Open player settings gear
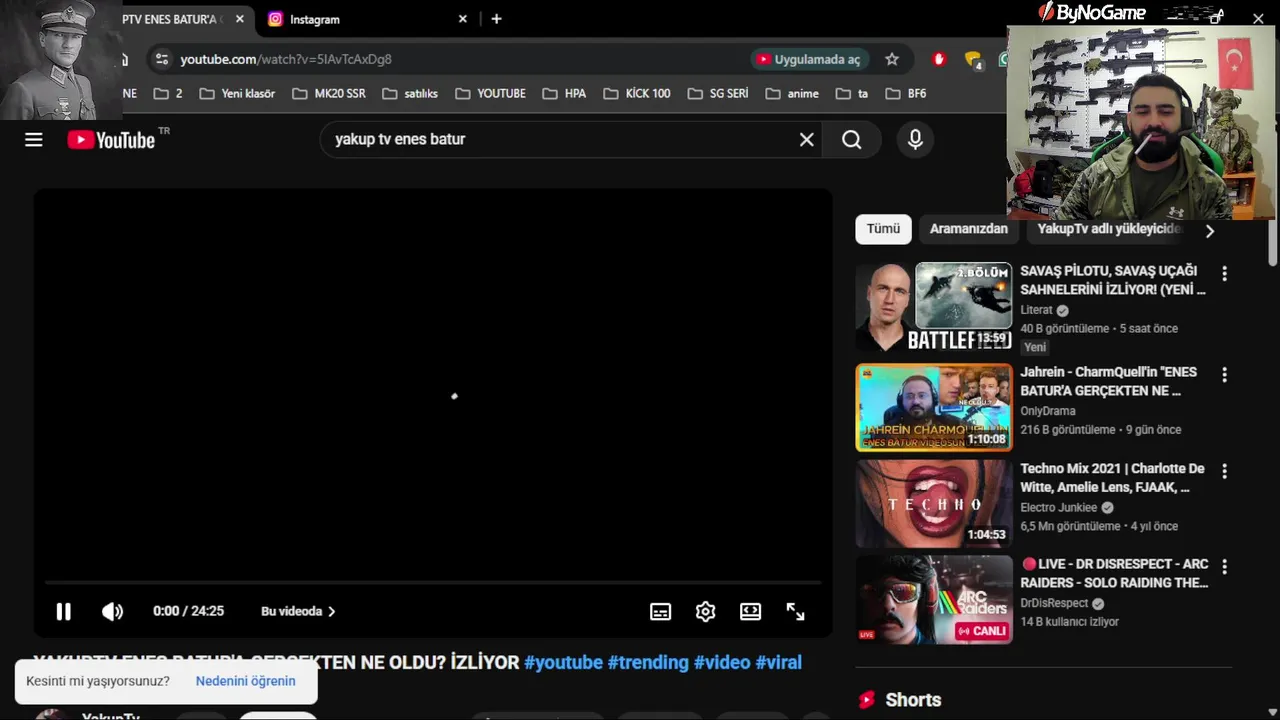 pyautogui.click(x=705, y=611)
